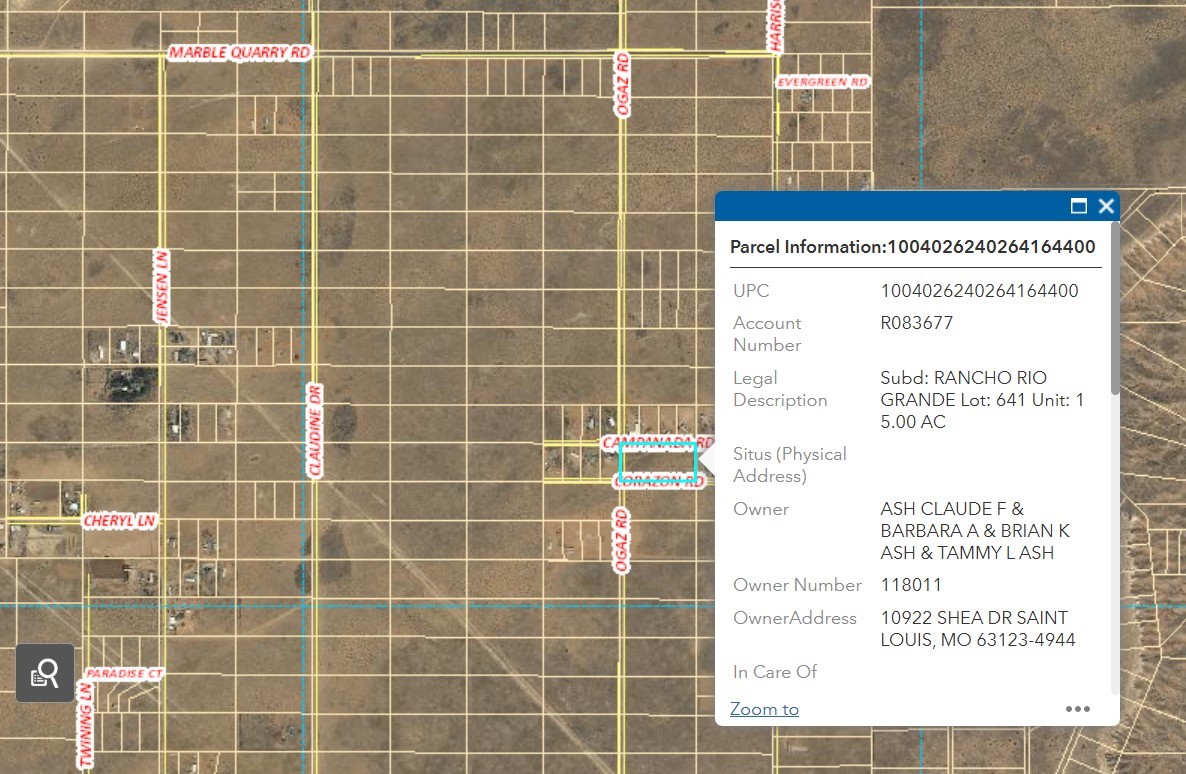Click the CAMPANADA RD street label
This screenshot has height=774, width=1186.
(x=656, y=441)
